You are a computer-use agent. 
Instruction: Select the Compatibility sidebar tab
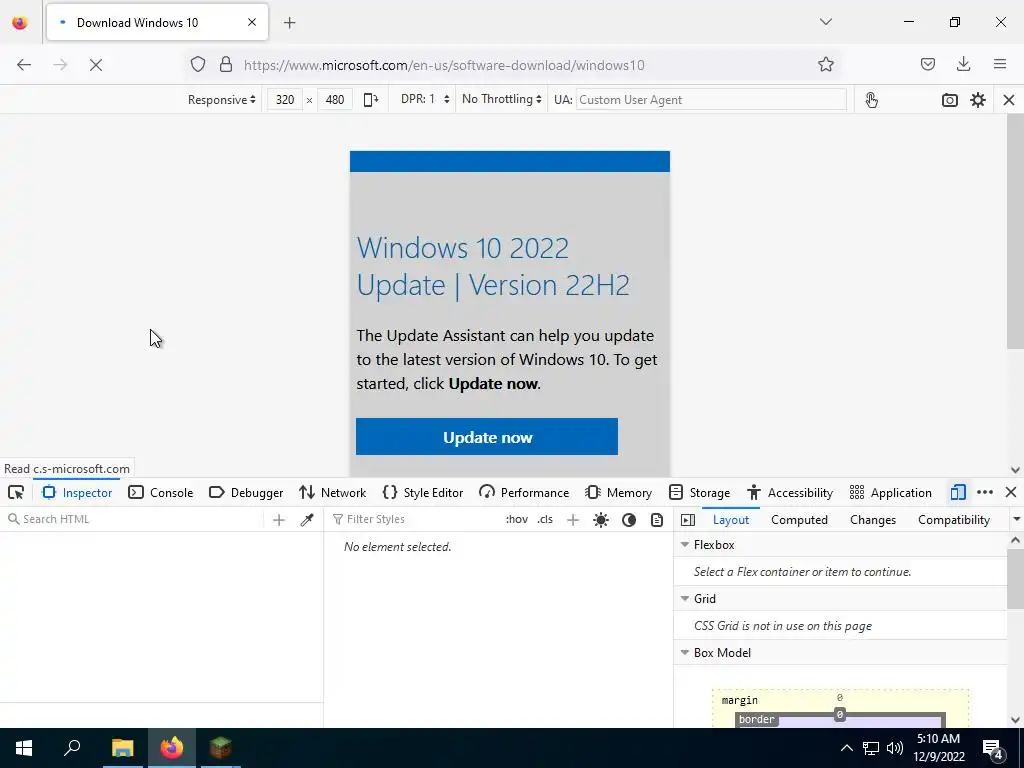[x=953, y=520]
